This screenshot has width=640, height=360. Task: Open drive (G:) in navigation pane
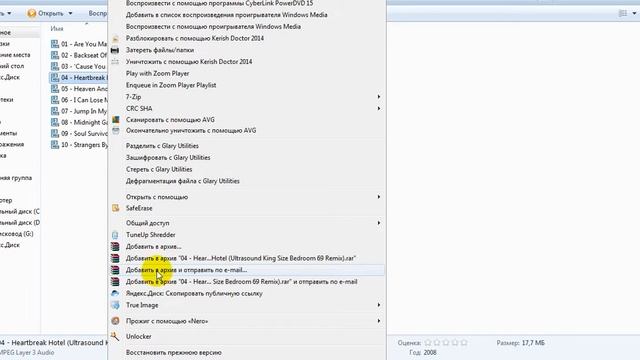(x=17, y=234)
